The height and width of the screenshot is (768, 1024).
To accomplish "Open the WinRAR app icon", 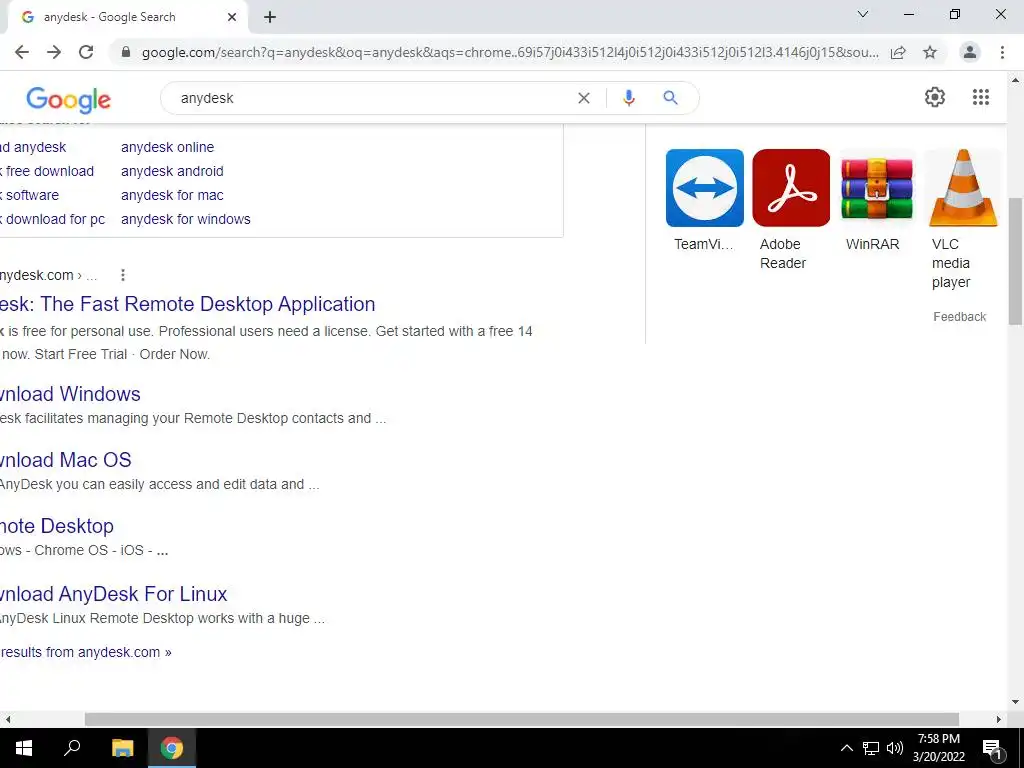I will point(877,188).
